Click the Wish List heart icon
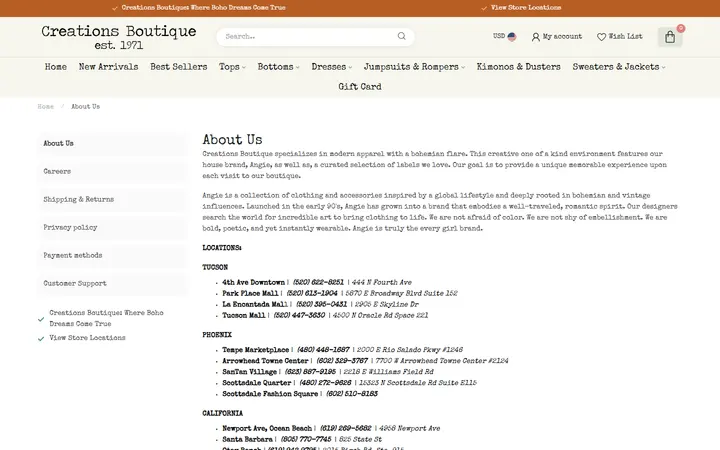 pyautogui.click(x=601, y=37)
